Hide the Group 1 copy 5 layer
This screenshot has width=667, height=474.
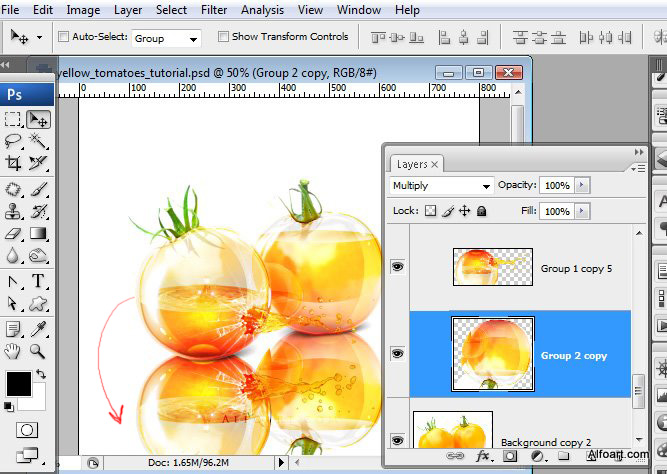(398, 267)
